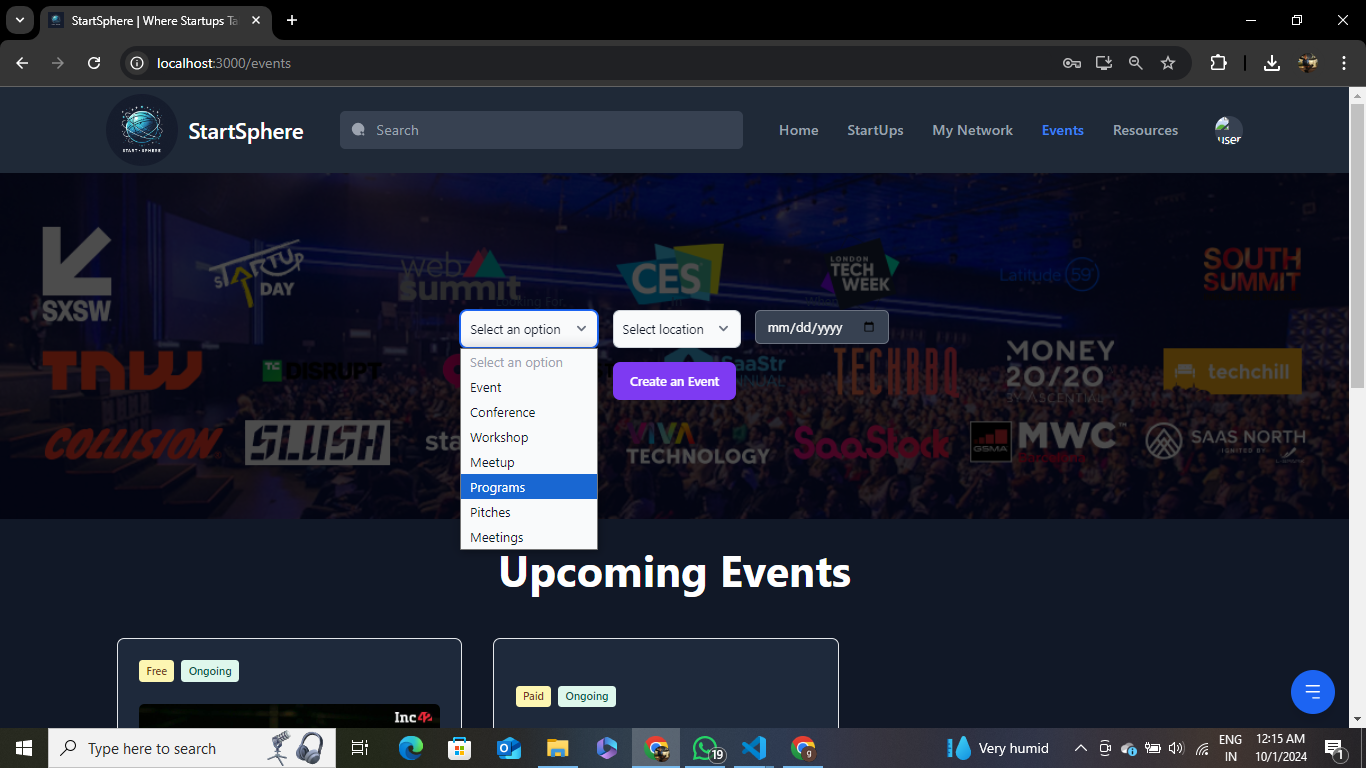Open Chrome three-dot menu
Viewport: 1366px width, 768px height.
click(x=1344, y=63)
